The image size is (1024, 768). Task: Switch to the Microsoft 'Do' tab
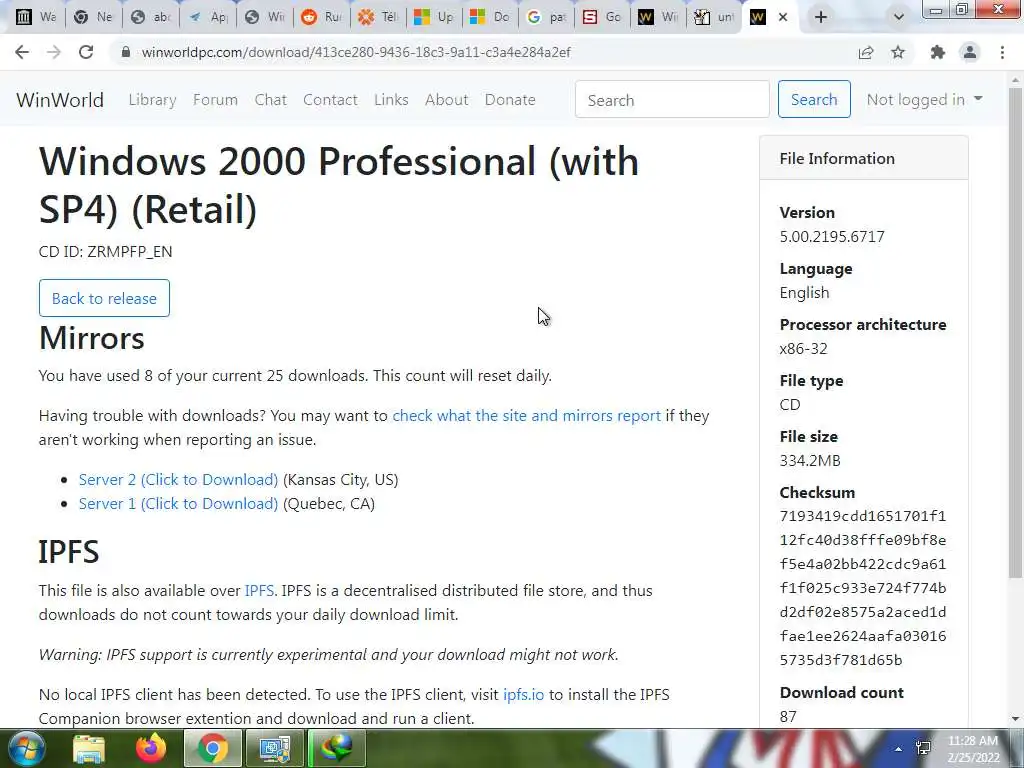490,17
